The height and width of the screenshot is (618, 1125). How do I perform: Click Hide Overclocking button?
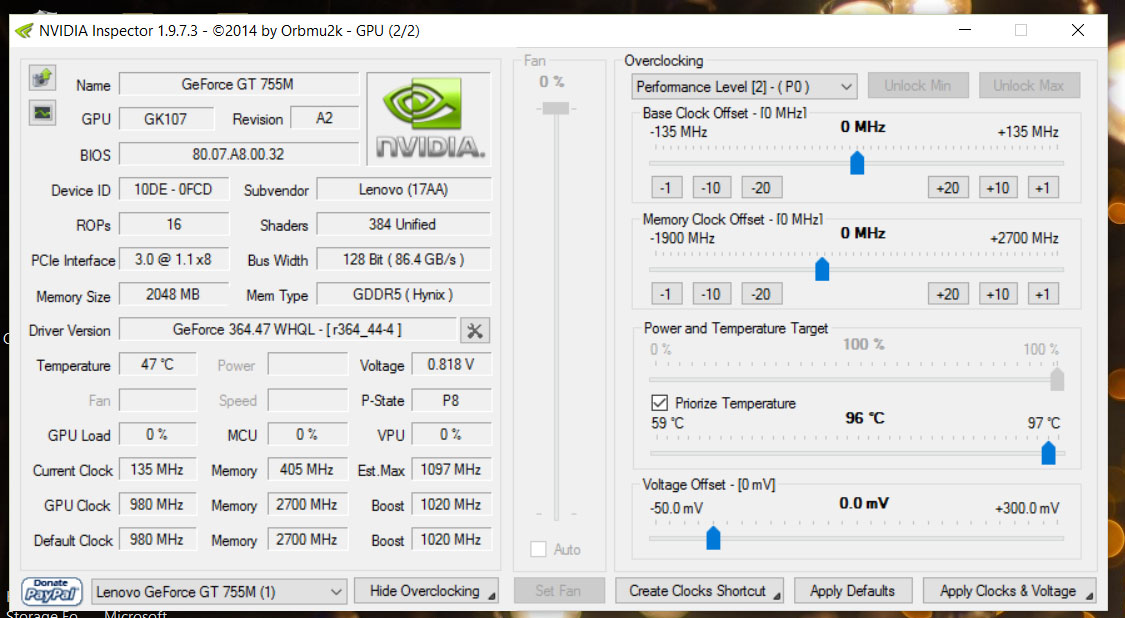pos(426,591)
